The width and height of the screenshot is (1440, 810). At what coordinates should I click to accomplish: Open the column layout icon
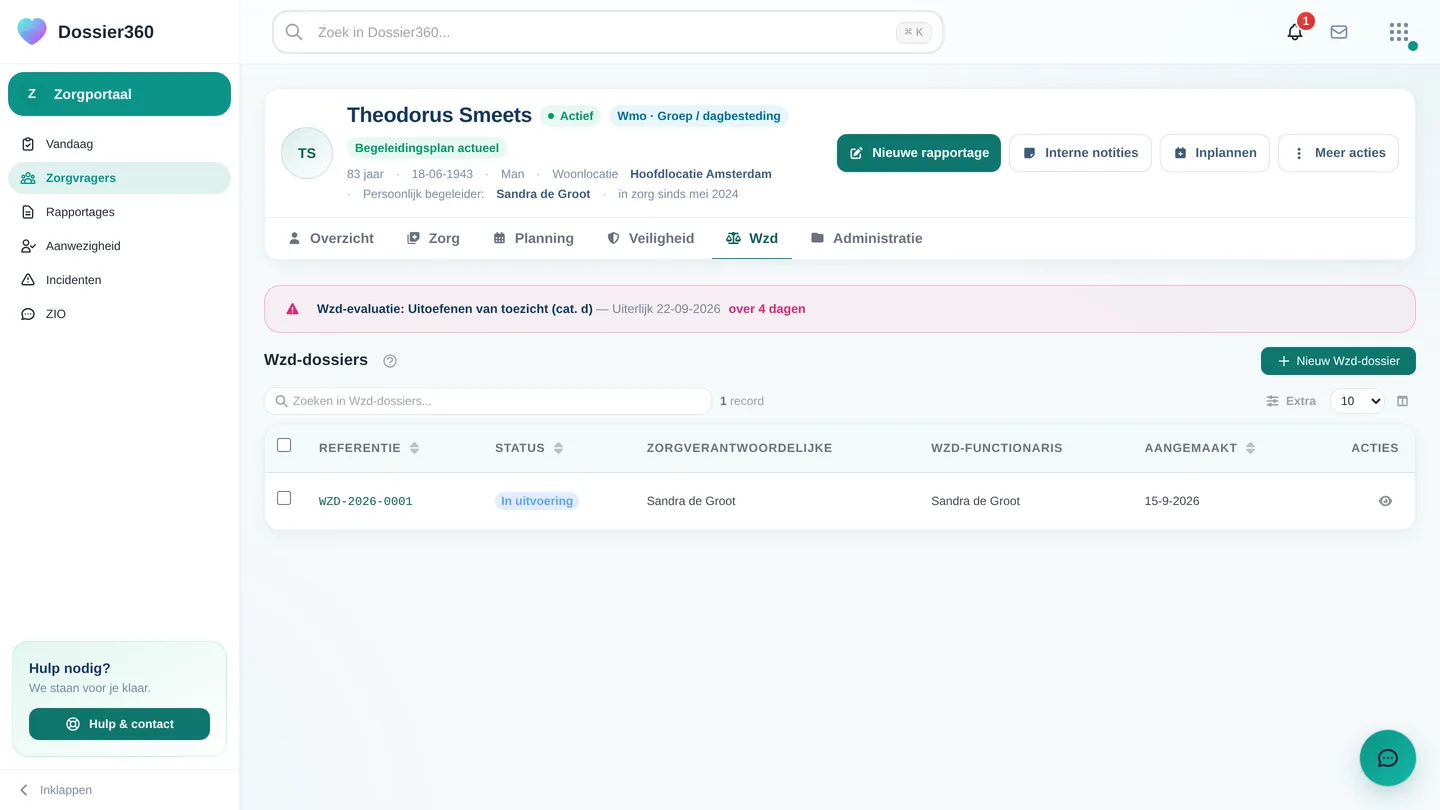[x=1402, y=401]
